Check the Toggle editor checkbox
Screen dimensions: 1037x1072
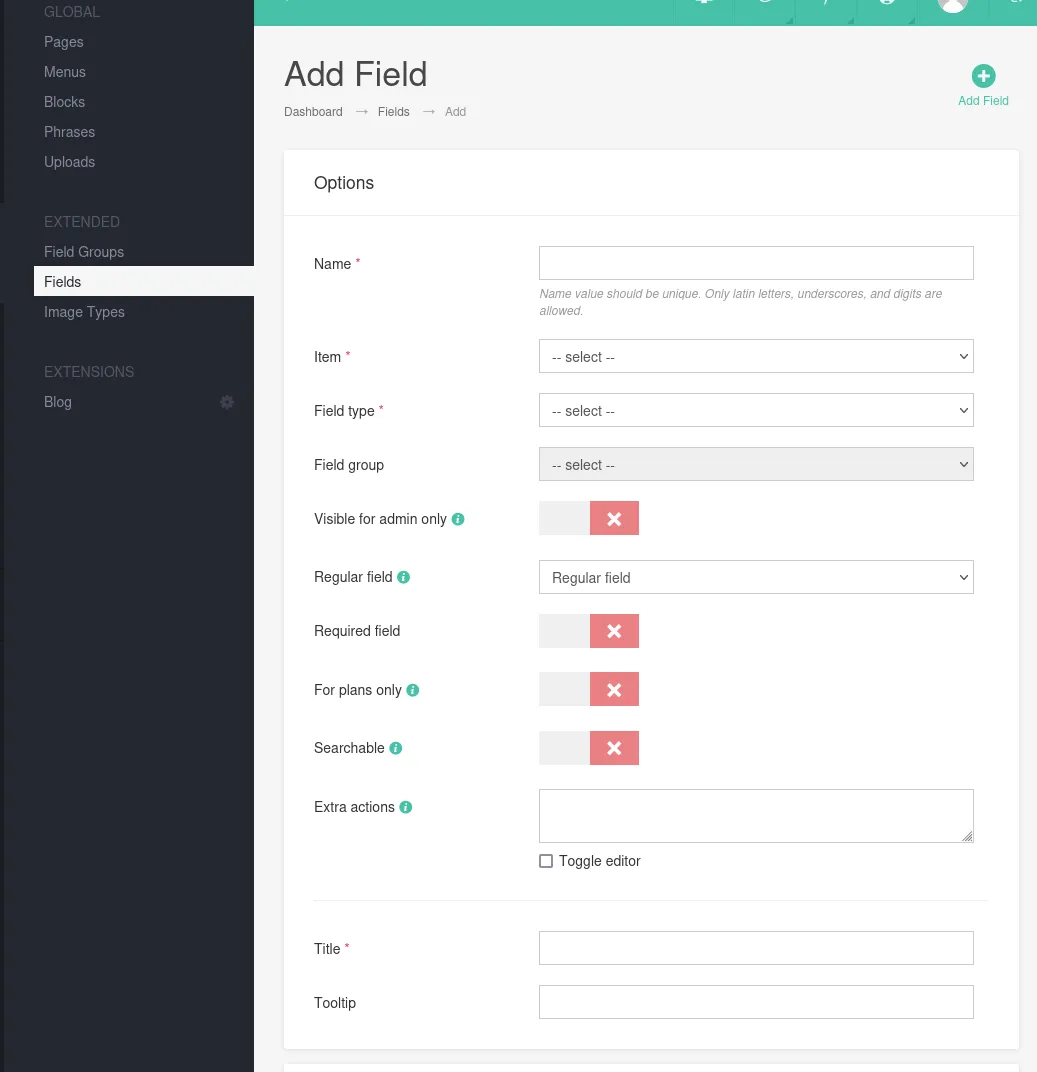pos(546,861)
